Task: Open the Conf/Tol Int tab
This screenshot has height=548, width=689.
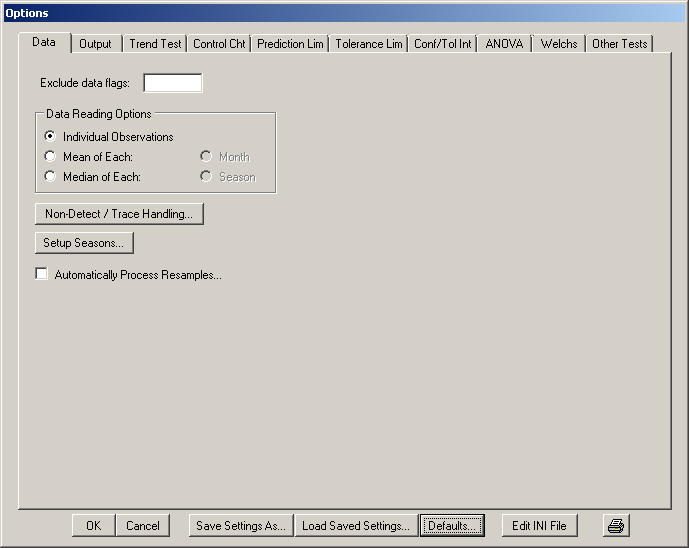Action: click(x=442, y=44)
